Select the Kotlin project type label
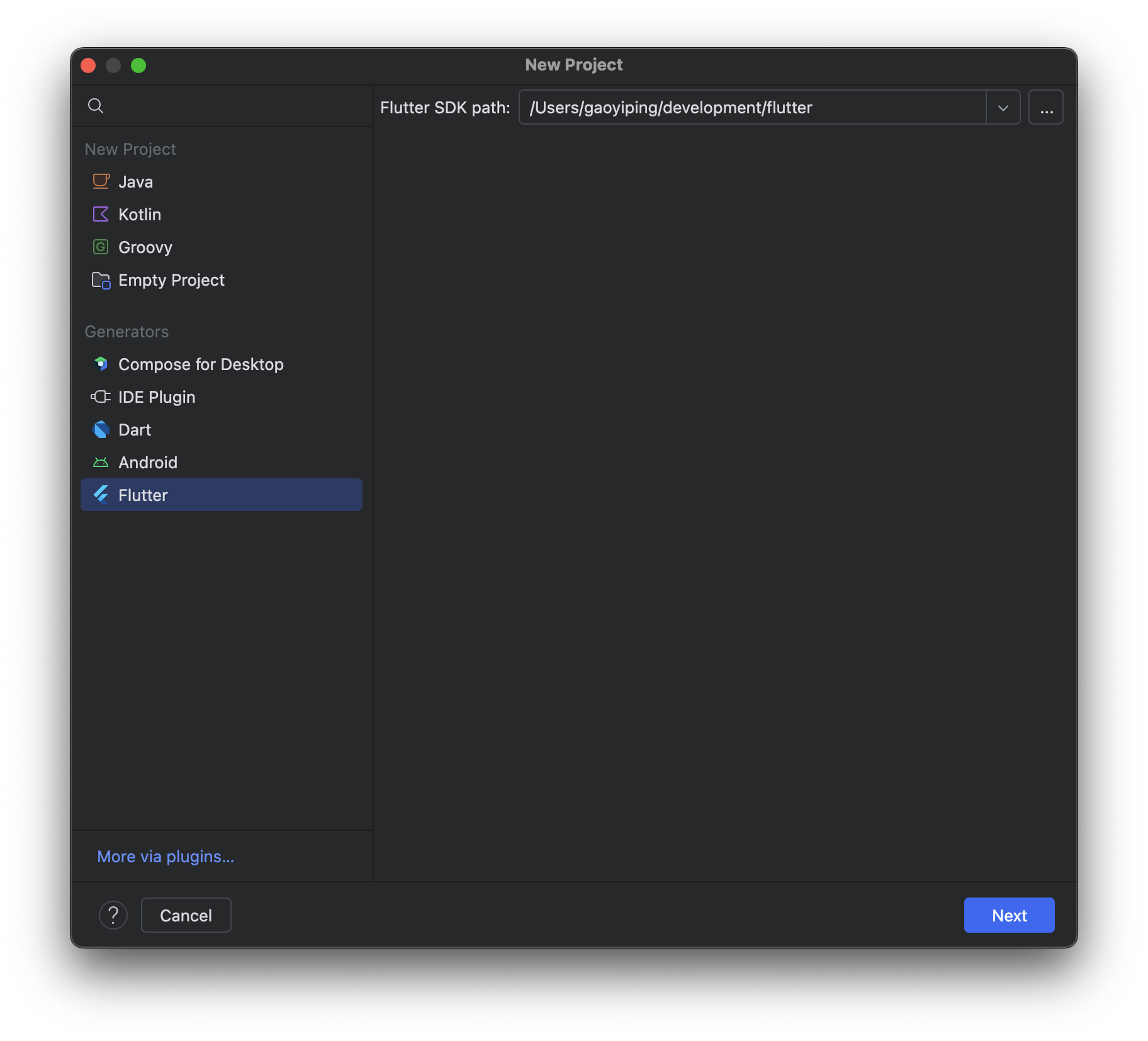1148x1041 pixels. pyautogui.click(x=140, y=215)
